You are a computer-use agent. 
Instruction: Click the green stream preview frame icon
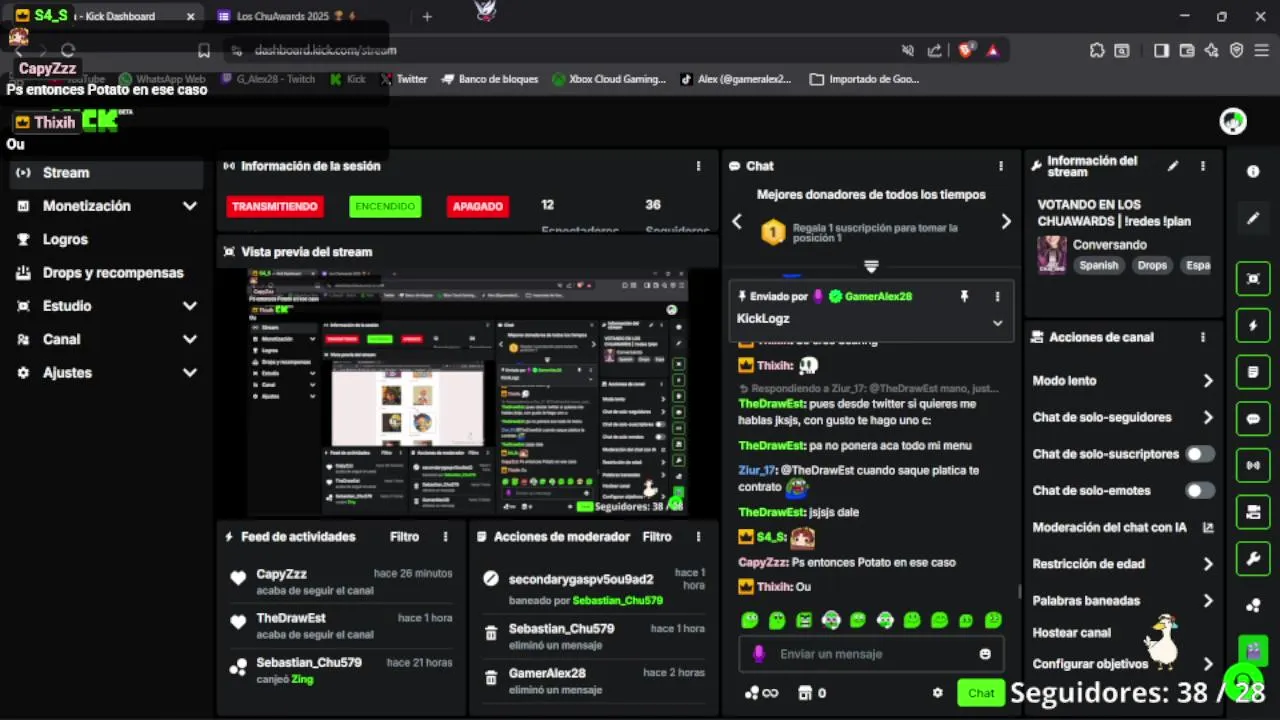click(x=1253, y=279)
